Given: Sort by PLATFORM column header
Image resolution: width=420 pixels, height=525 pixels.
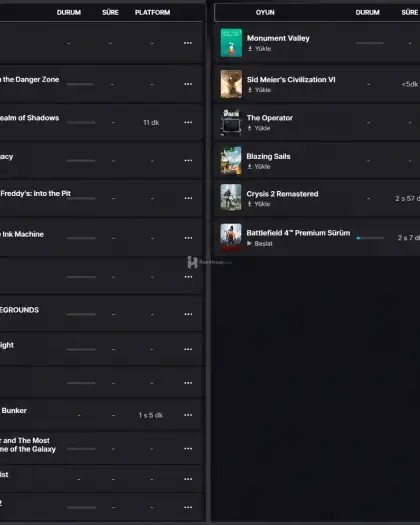Looking at the screenshot, I should [x=152, y=12].
